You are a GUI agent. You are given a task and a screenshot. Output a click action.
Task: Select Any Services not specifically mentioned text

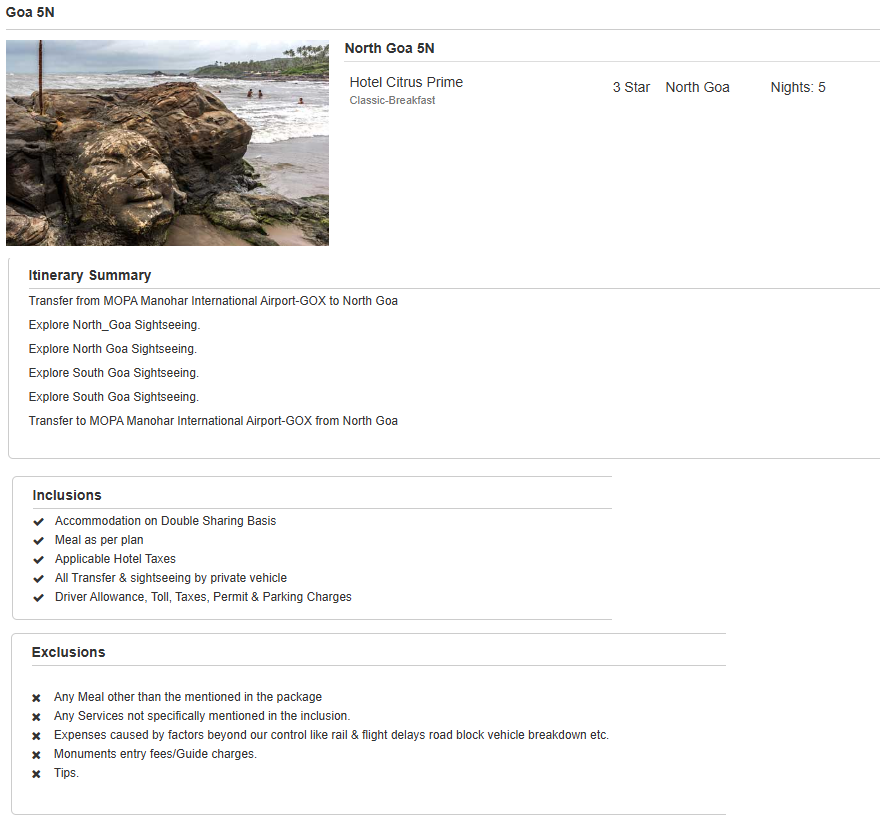click(202, 716)
